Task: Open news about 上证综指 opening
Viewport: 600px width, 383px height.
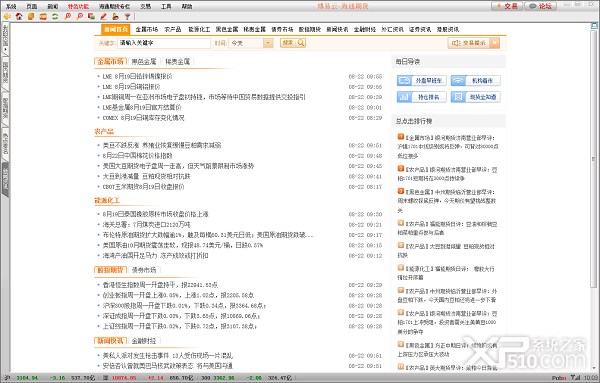Action: tap(179, 326)
